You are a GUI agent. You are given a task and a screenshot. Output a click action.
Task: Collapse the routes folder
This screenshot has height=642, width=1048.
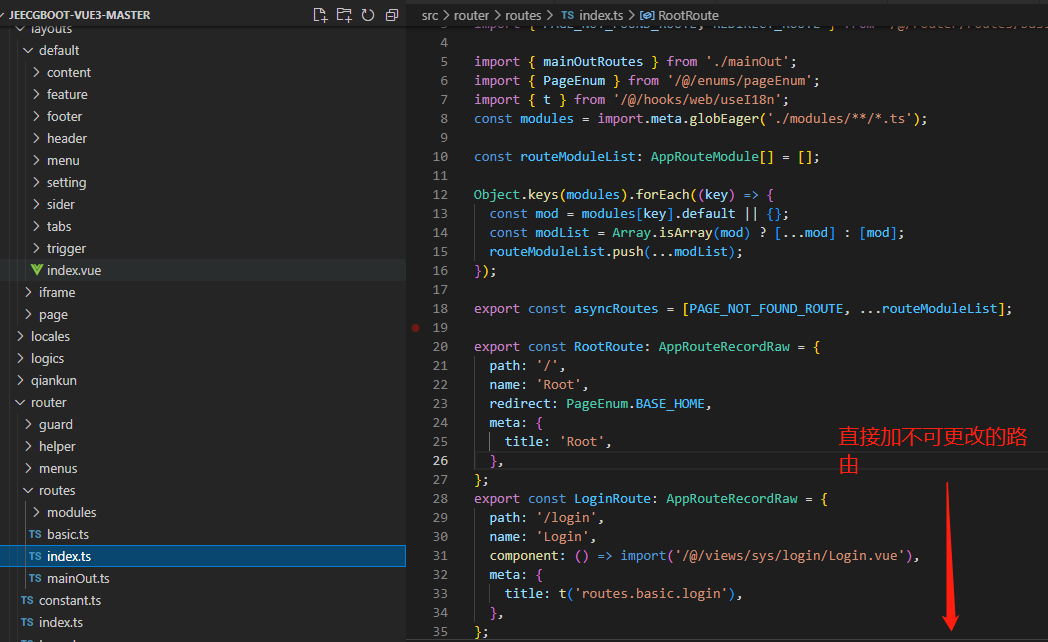pyautogui.click(x=28, y=490)
